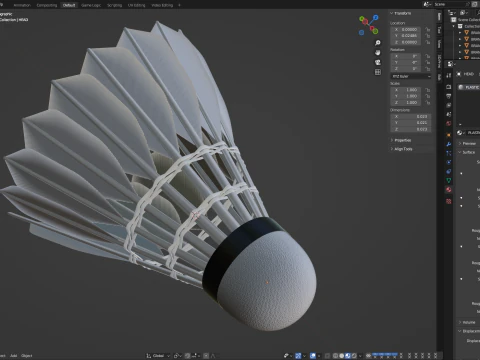480x360 pixels.
Task: Expand the material Preview panel
Action: 467,143
